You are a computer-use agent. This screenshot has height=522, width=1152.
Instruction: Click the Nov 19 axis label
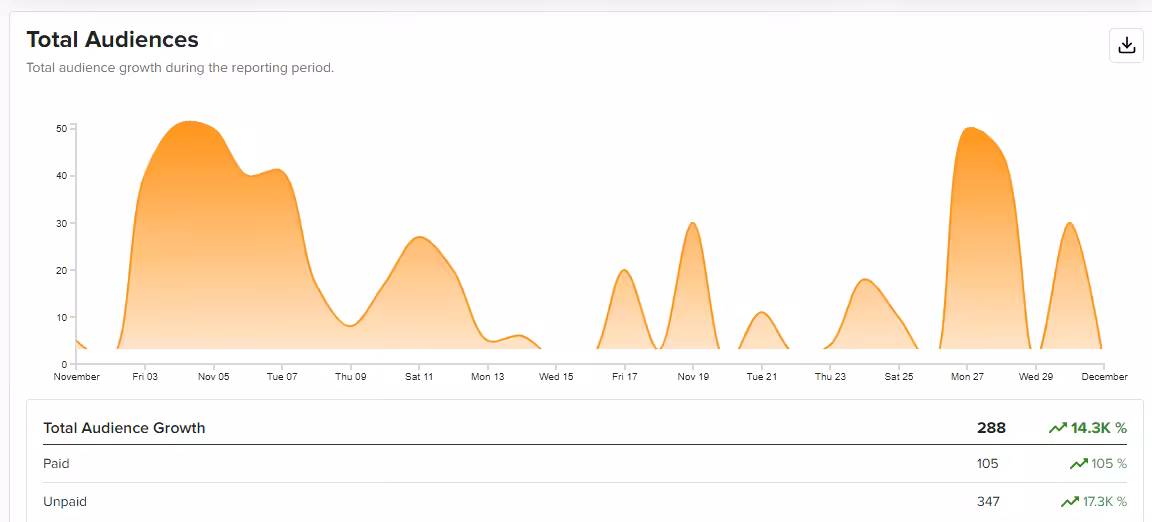point(693,376)
